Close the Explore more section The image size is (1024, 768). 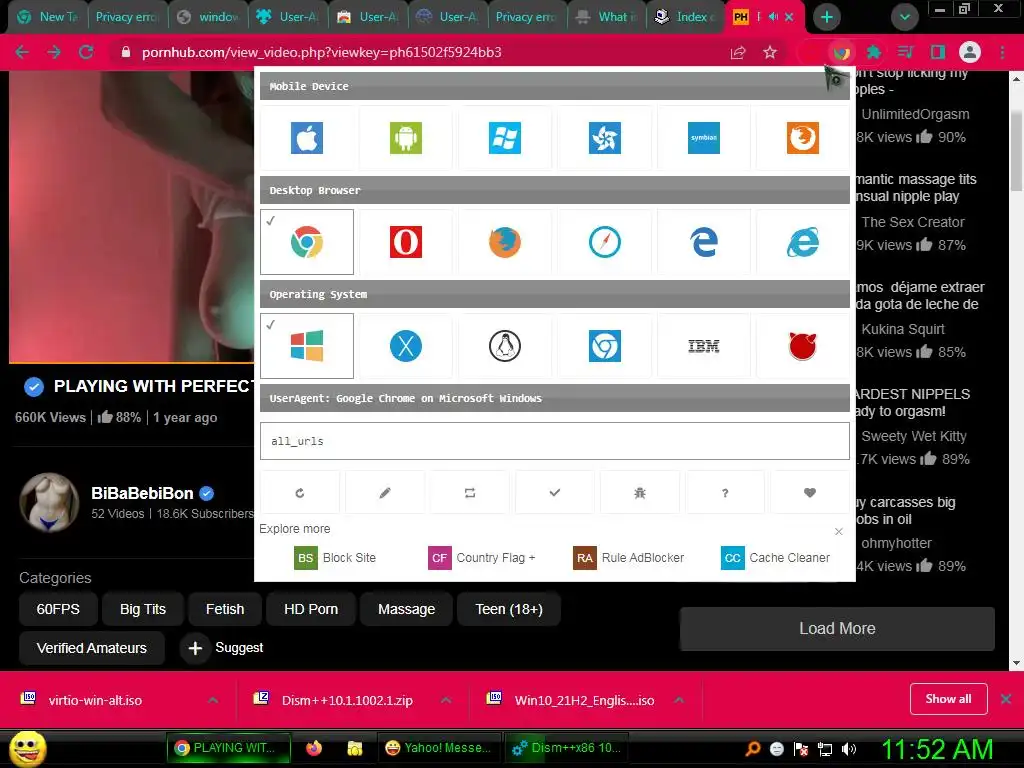coord(839,532)
